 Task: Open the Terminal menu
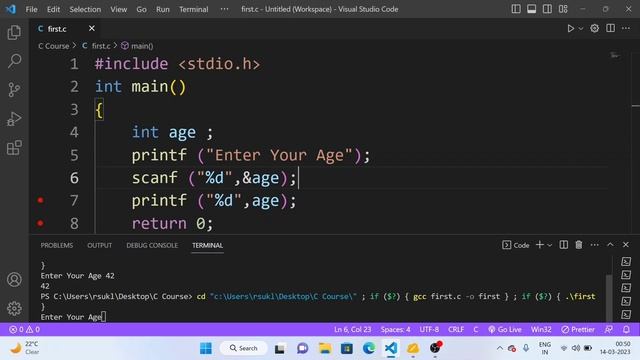(x=193, y=9)
